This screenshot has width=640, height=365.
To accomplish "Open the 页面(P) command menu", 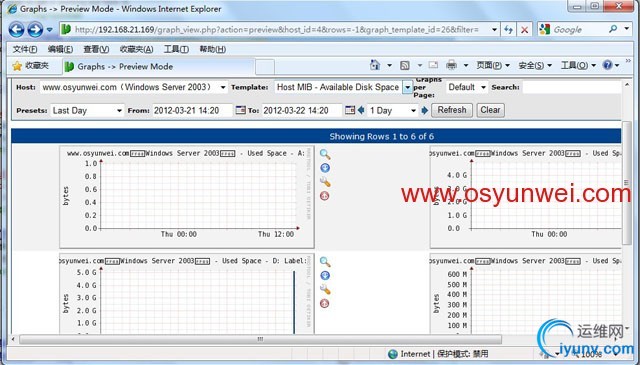I will point(493,65).
